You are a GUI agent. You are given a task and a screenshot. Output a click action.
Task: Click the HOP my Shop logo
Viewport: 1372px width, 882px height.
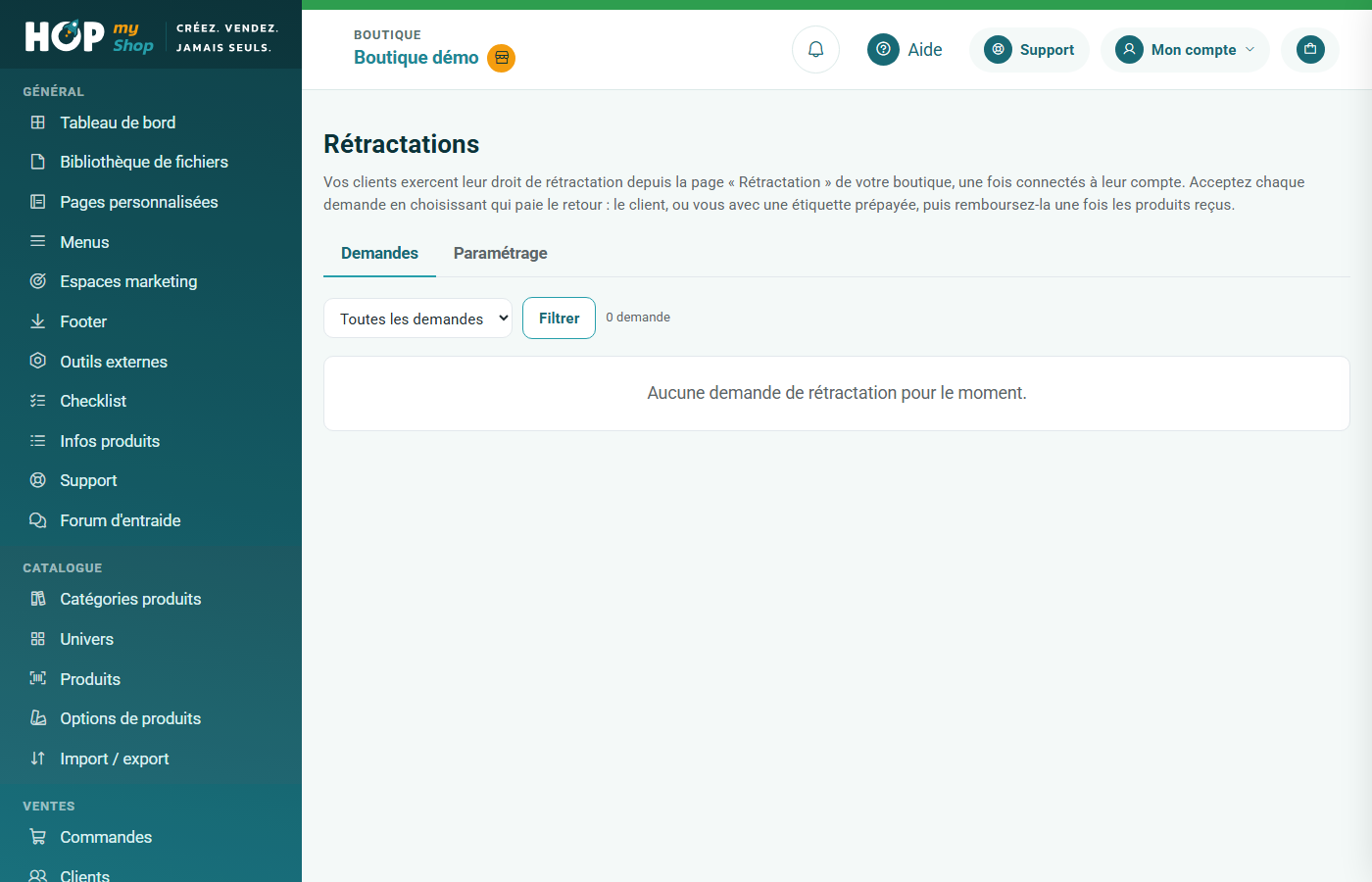pyautogui.click(x=89, y=36)
